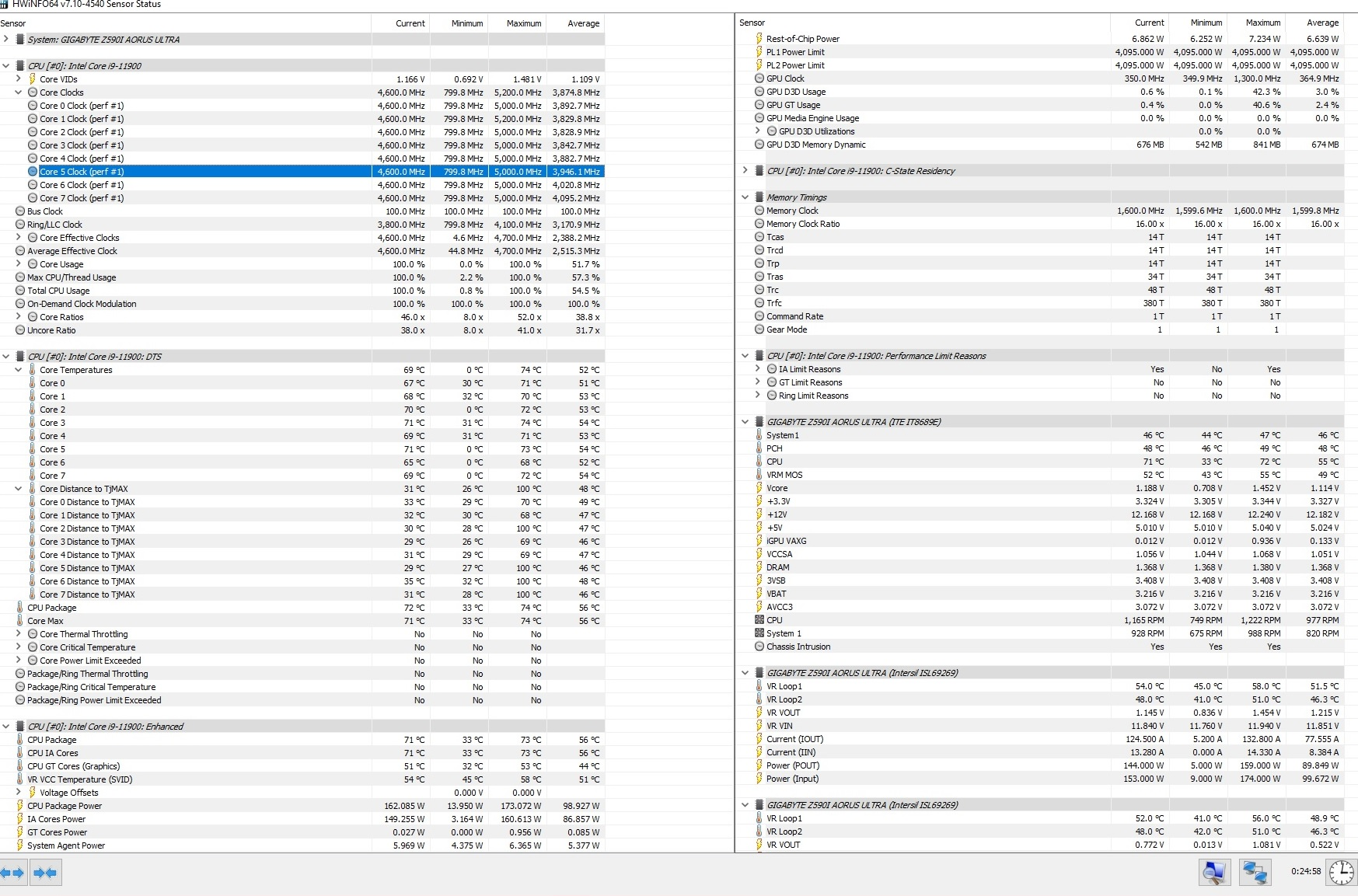Click the thermometer icon next to CPU Package in the DTS section

(x=20, y=608)
